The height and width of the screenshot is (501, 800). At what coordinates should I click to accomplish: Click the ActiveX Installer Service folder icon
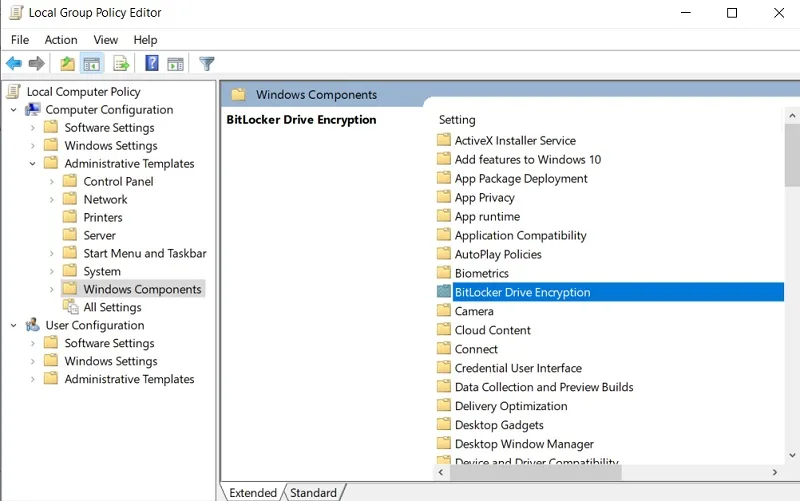(444, 140)
